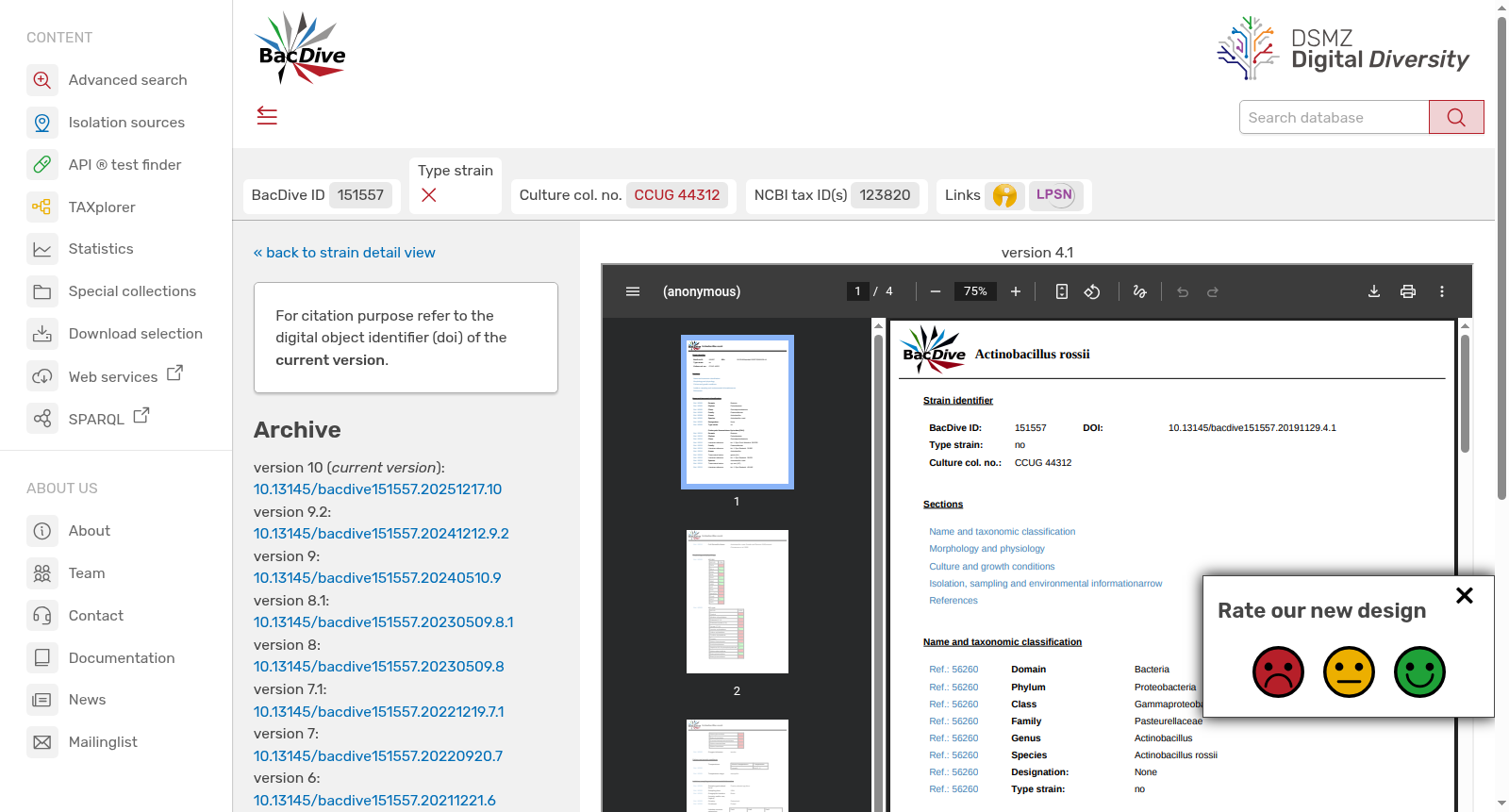This screenshot has width=1509, height=812.
Task: Click the Documentation menu label
Action: (122, 658)
